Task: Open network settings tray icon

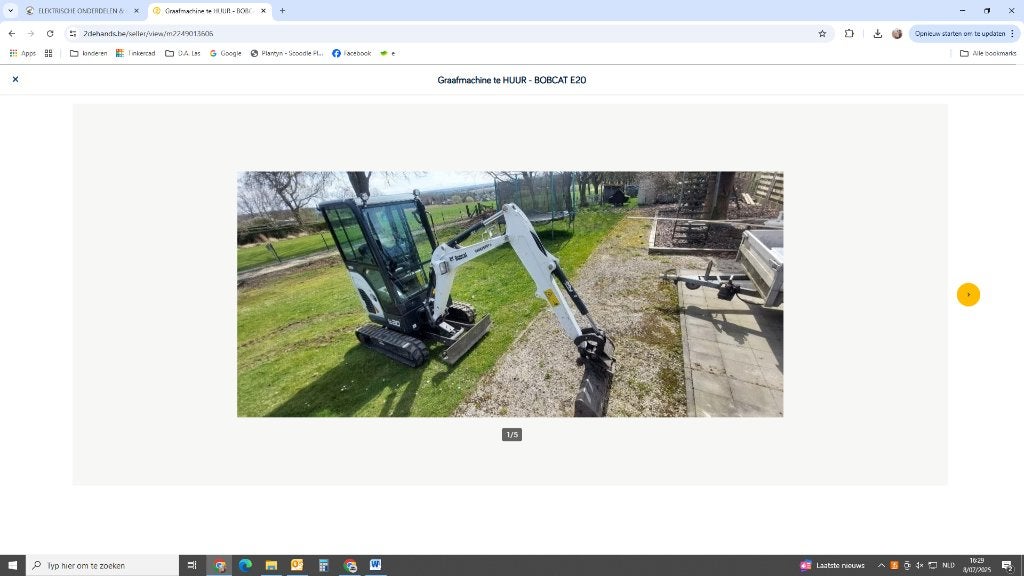Action: tap(933, 566)
